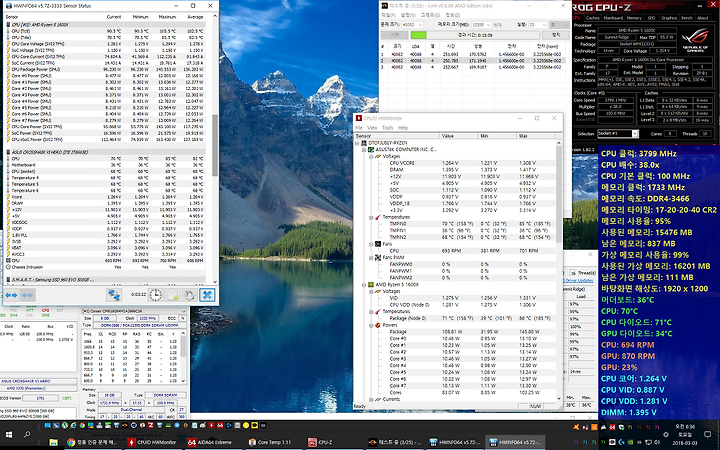The width and height of the screenshot is (720, 450).
Task: Click ROG logo in CPU-Z window
Action: pyautogui.click(x=695, y=39)
